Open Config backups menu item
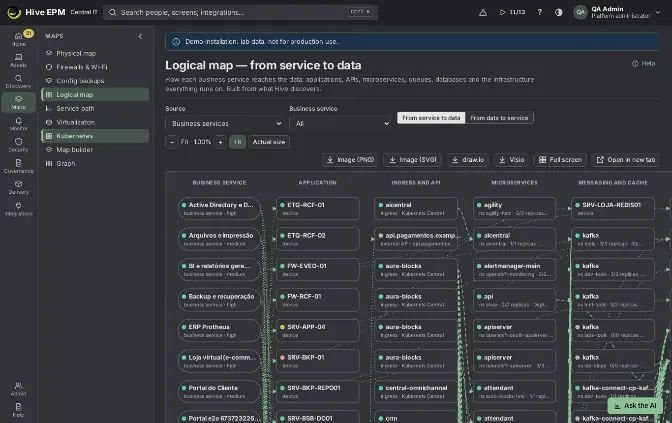This screenshot has height=423, width=672. click(95, 81)
